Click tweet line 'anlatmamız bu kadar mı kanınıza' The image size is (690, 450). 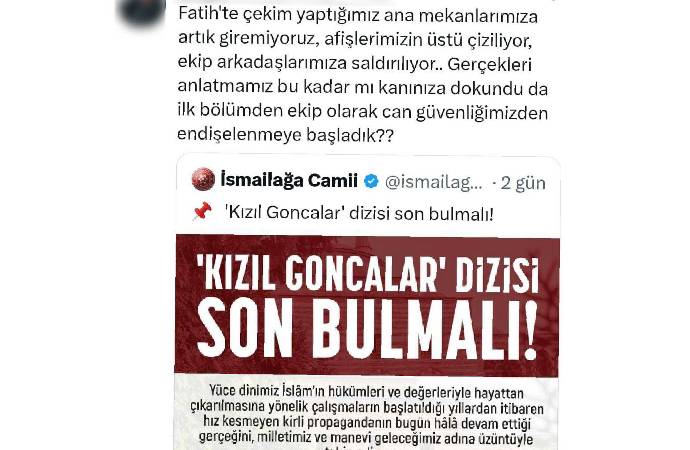363,88
